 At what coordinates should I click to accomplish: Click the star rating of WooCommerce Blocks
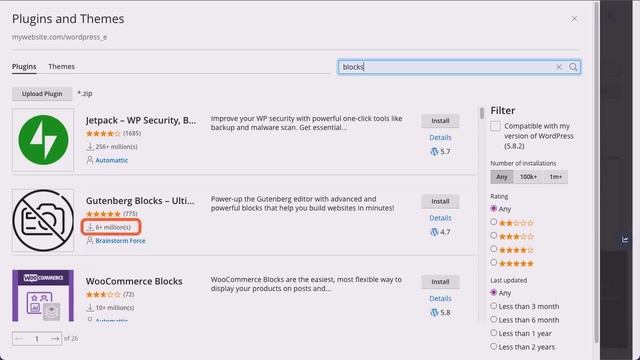tap(103, 294)
